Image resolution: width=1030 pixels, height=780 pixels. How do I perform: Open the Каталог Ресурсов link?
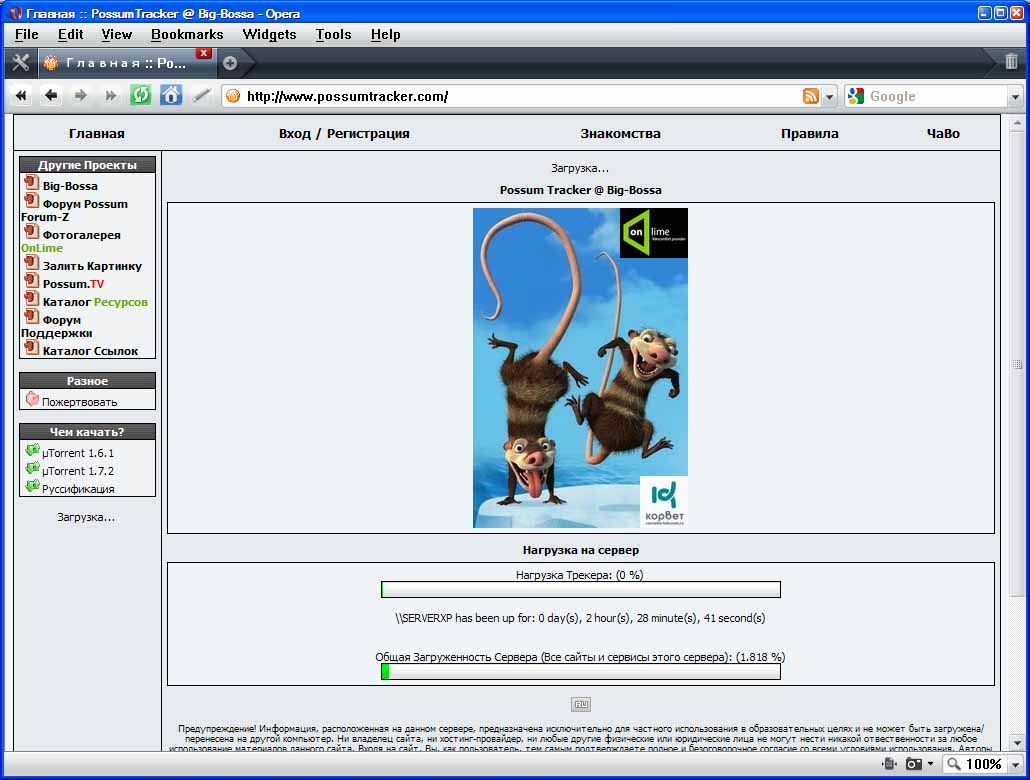pos(95,302)
